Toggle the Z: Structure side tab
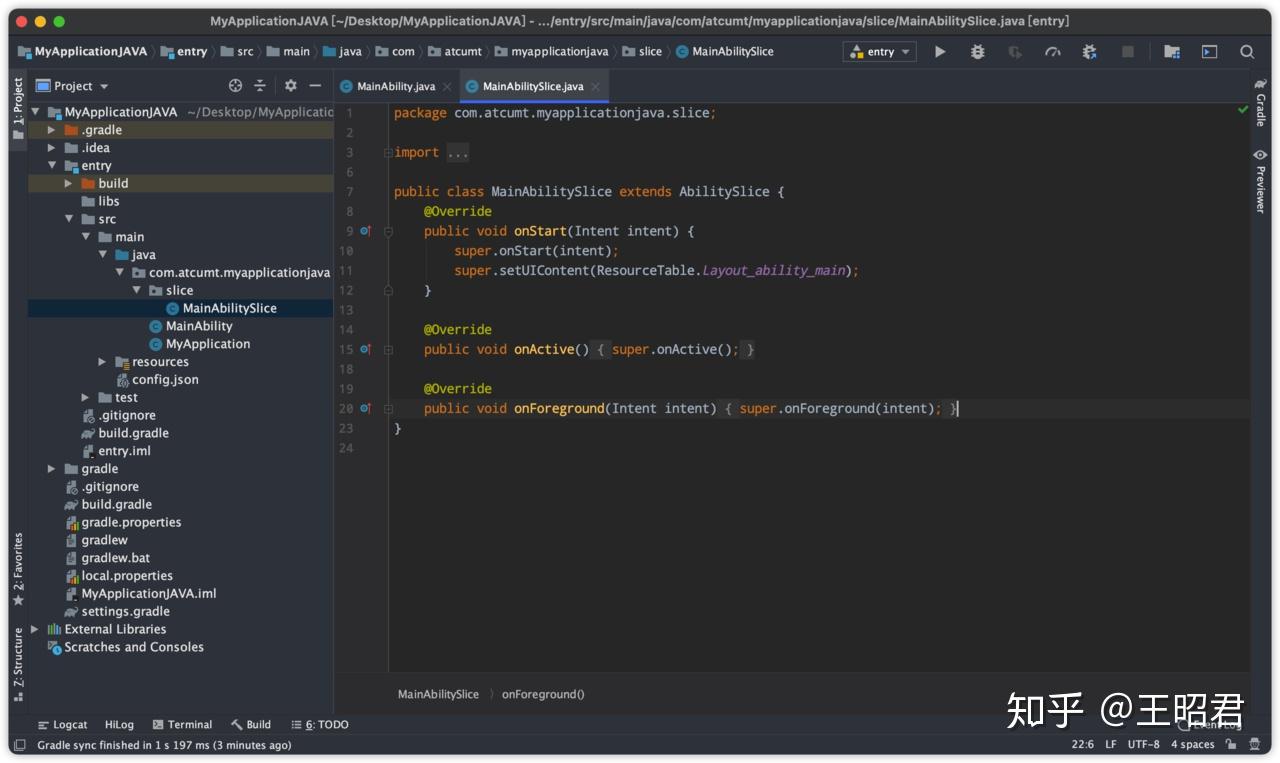 tap(18, 664)
